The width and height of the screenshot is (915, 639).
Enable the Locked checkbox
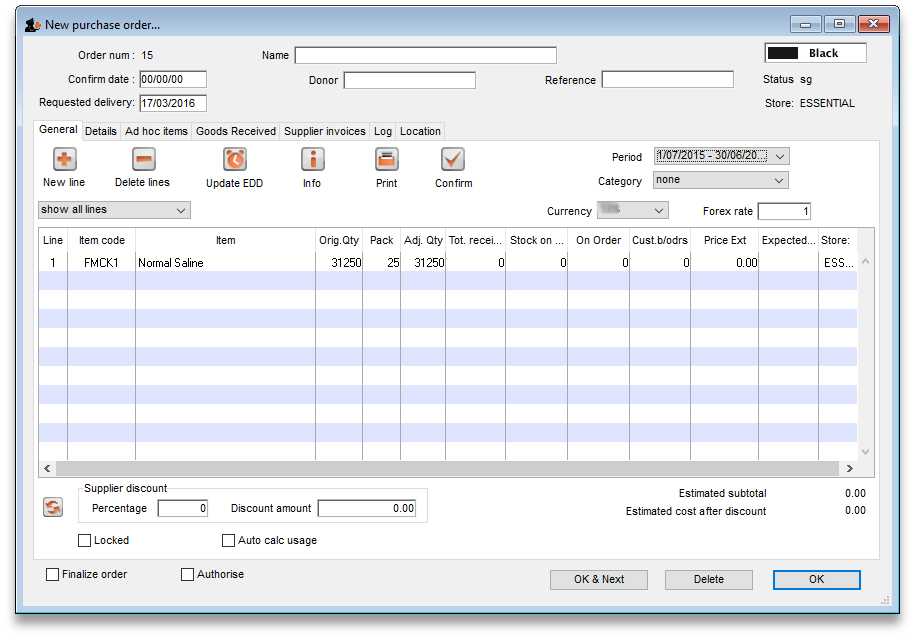tap(85, 541)
